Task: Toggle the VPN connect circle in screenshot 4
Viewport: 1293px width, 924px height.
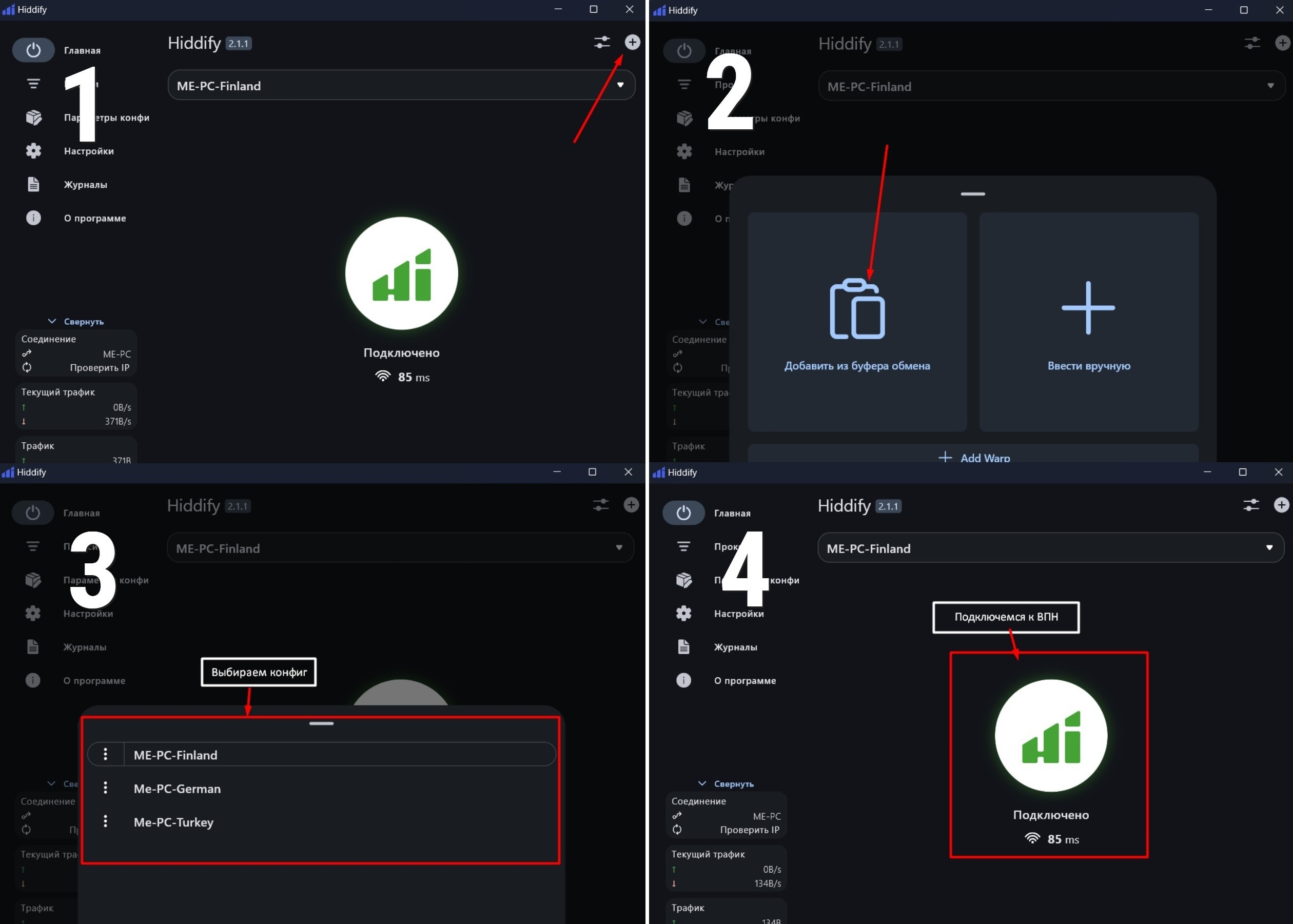Action: click(1051, 735)
